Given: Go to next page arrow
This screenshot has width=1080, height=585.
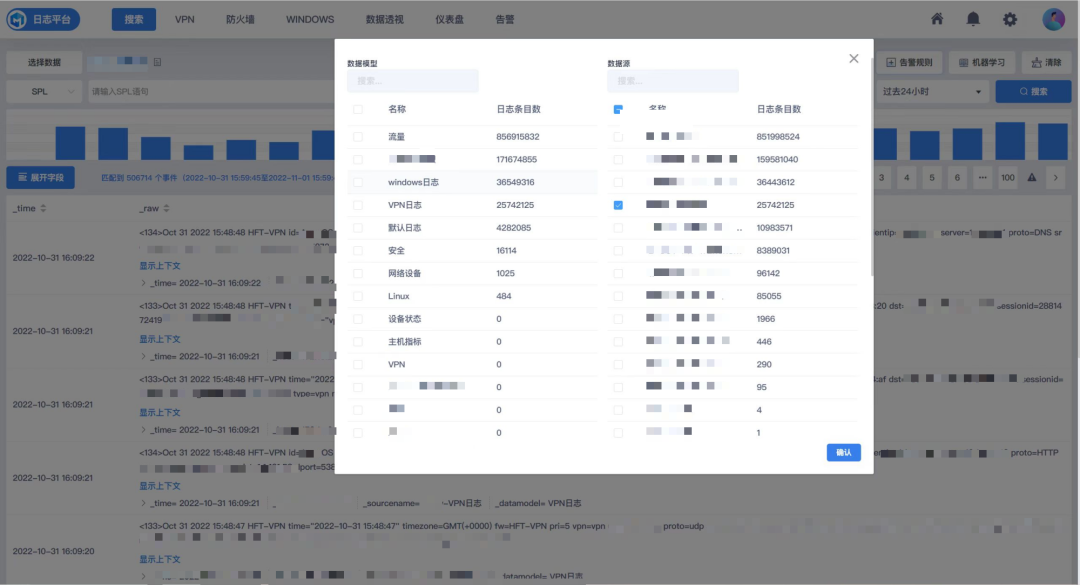Looking at the screenshot, I should click(x=1055, y=178).
